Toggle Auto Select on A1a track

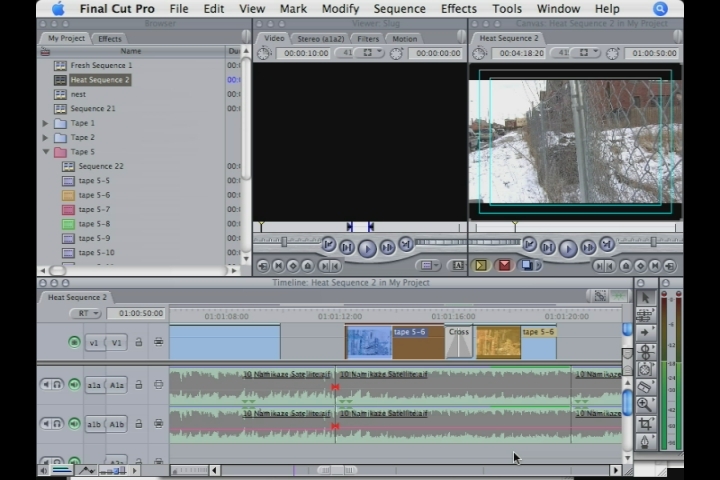(x=158, y=384)
